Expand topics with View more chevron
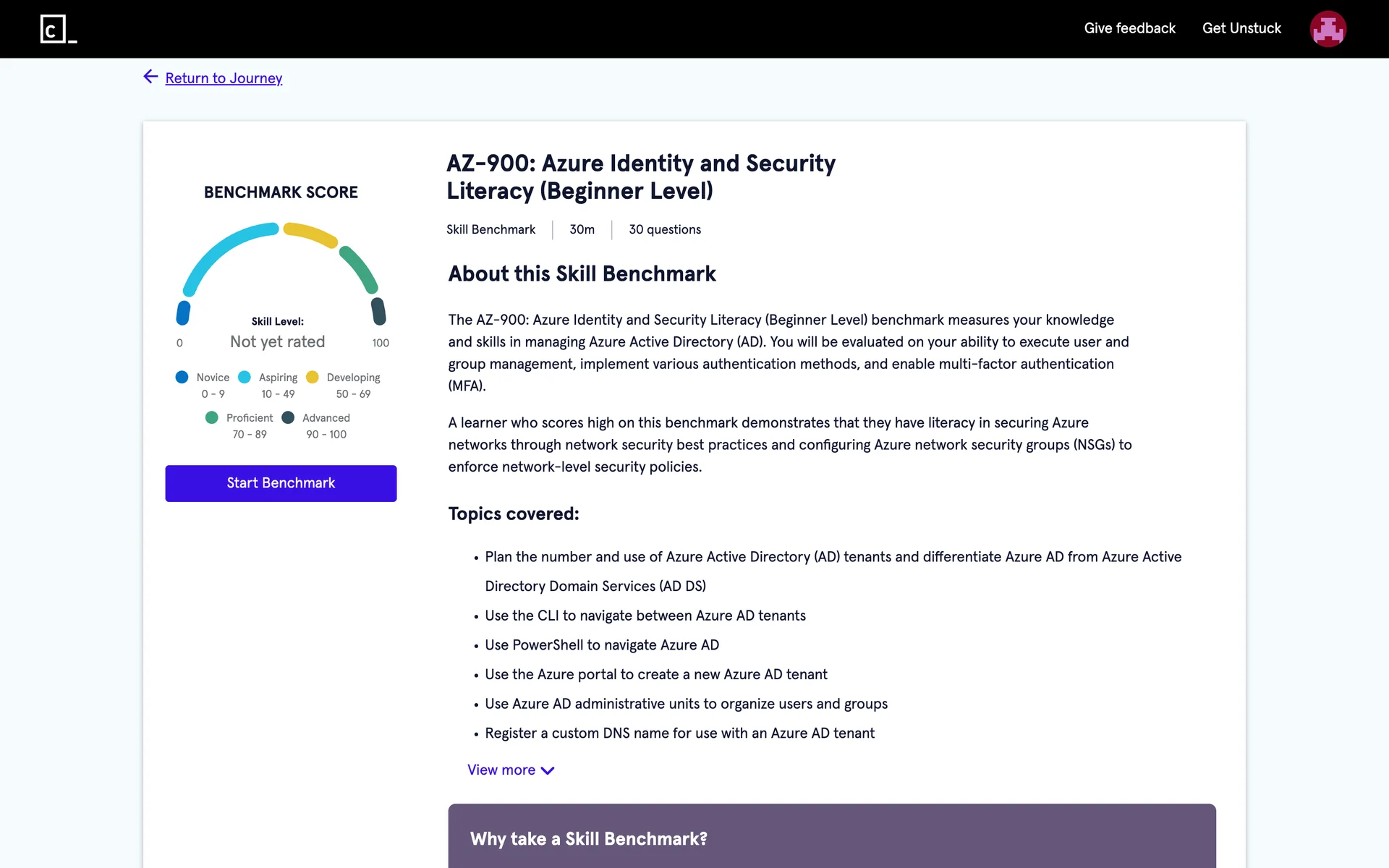1389x868 pixels. pyautogui.click(x=548, y=770)
